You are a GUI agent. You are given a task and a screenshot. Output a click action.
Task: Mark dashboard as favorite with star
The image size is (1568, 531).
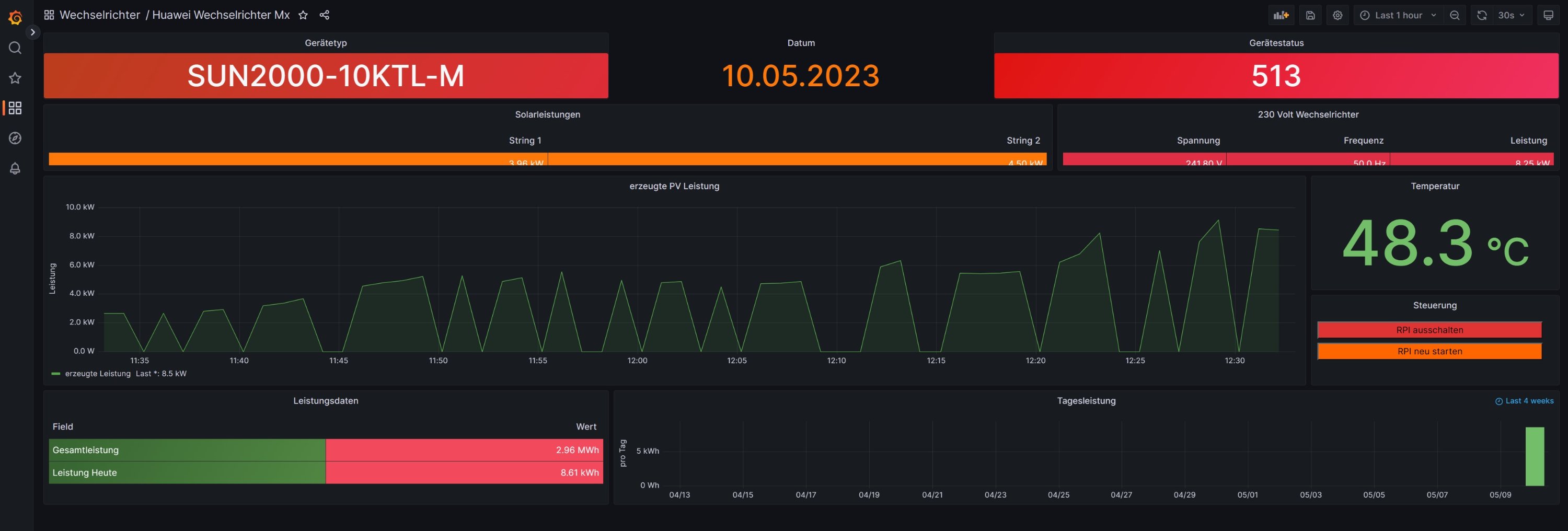[303, 15]
